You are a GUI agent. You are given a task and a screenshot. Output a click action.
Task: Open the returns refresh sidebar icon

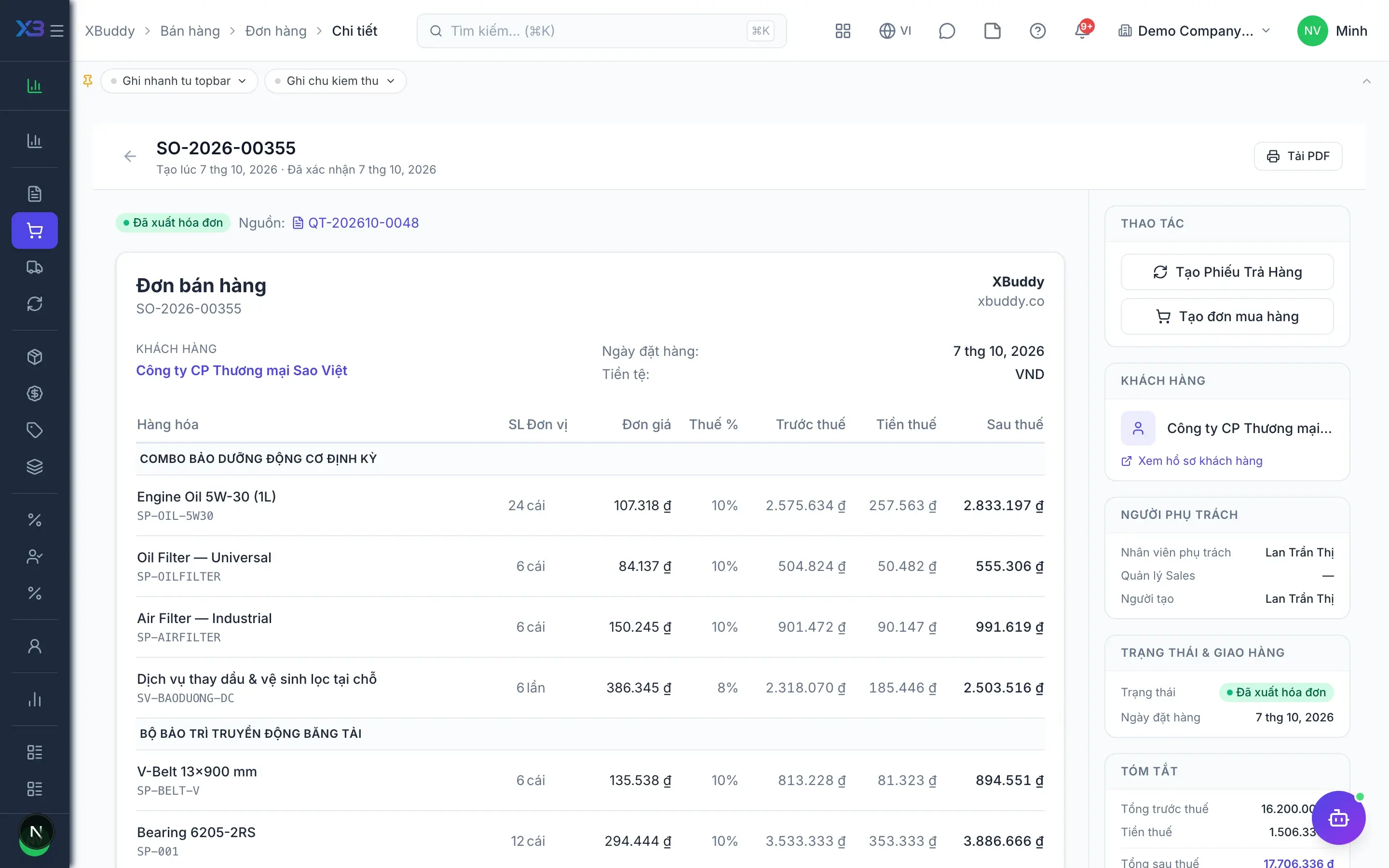(x=35, y=304)
